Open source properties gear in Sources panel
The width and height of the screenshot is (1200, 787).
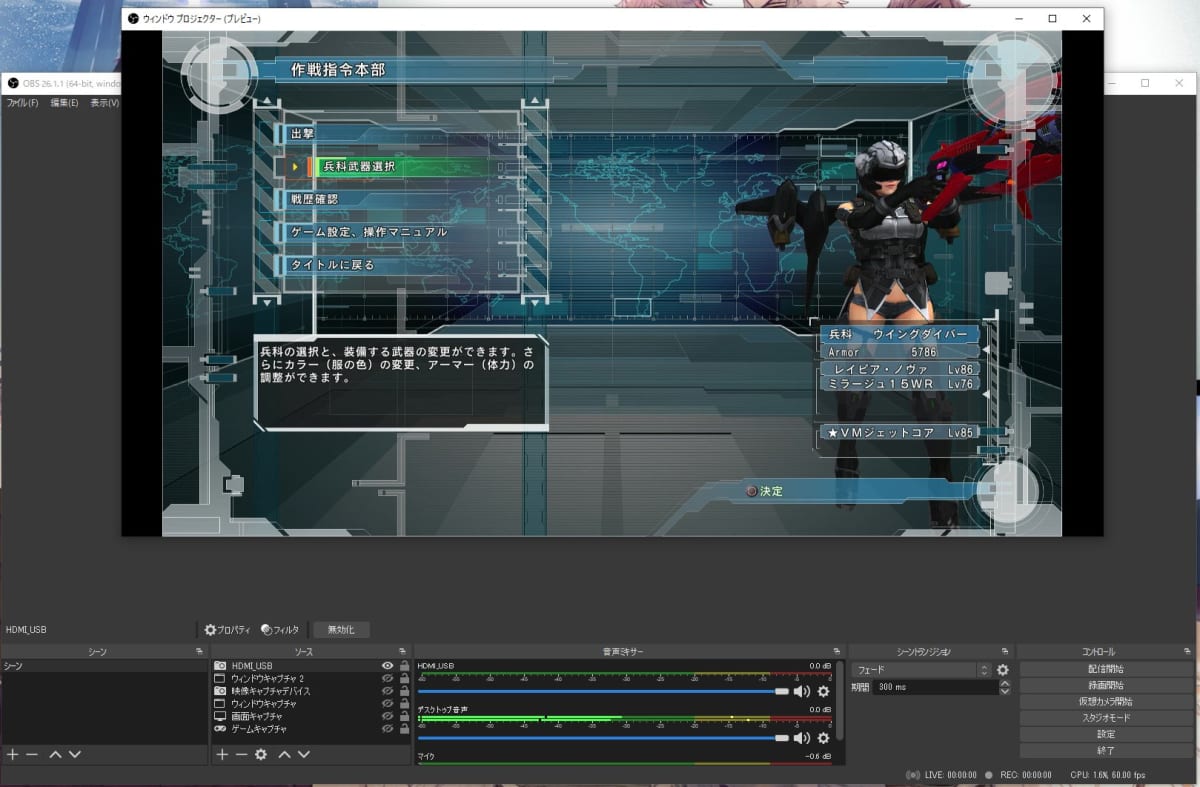point(261,754)
